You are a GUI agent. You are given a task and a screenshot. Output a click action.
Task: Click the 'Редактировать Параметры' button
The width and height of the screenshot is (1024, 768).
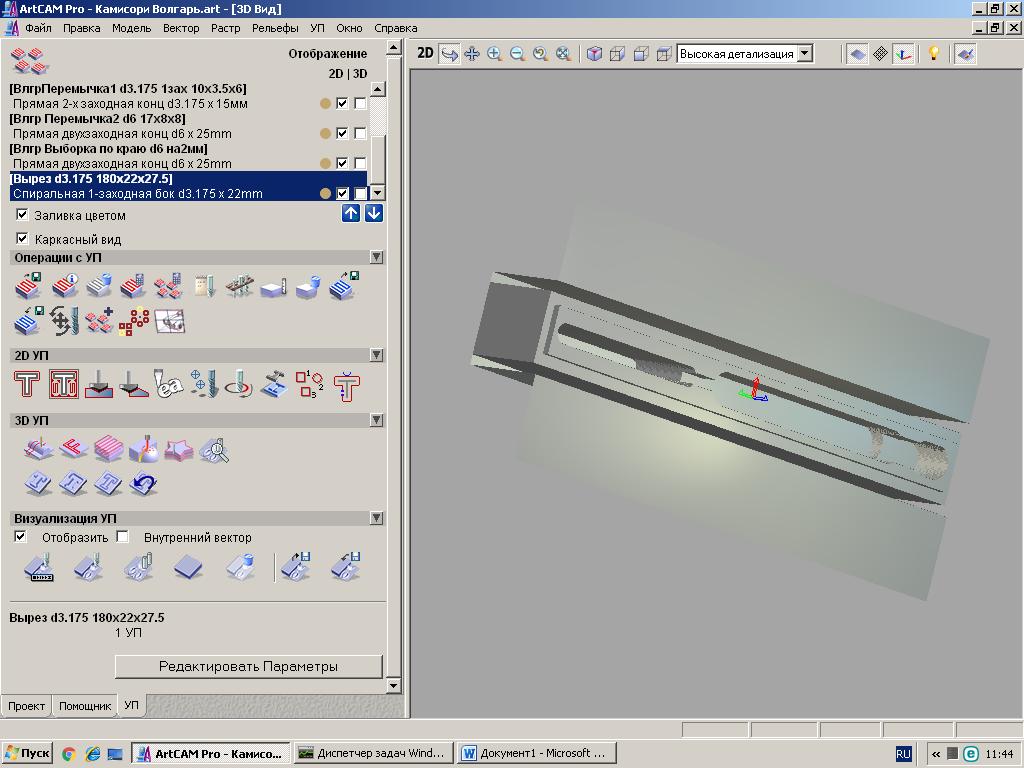point(248,666)
